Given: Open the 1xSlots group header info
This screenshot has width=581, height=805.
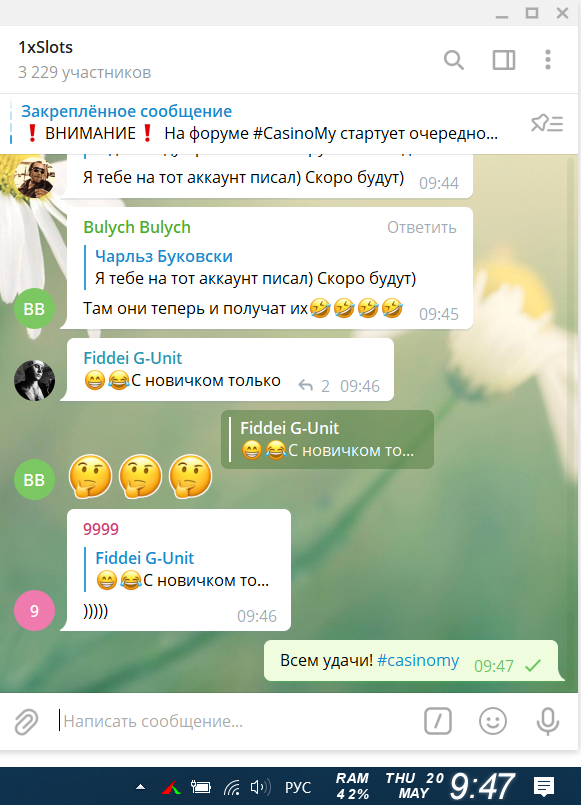Looking at the screenshot, I should point(85,60).
